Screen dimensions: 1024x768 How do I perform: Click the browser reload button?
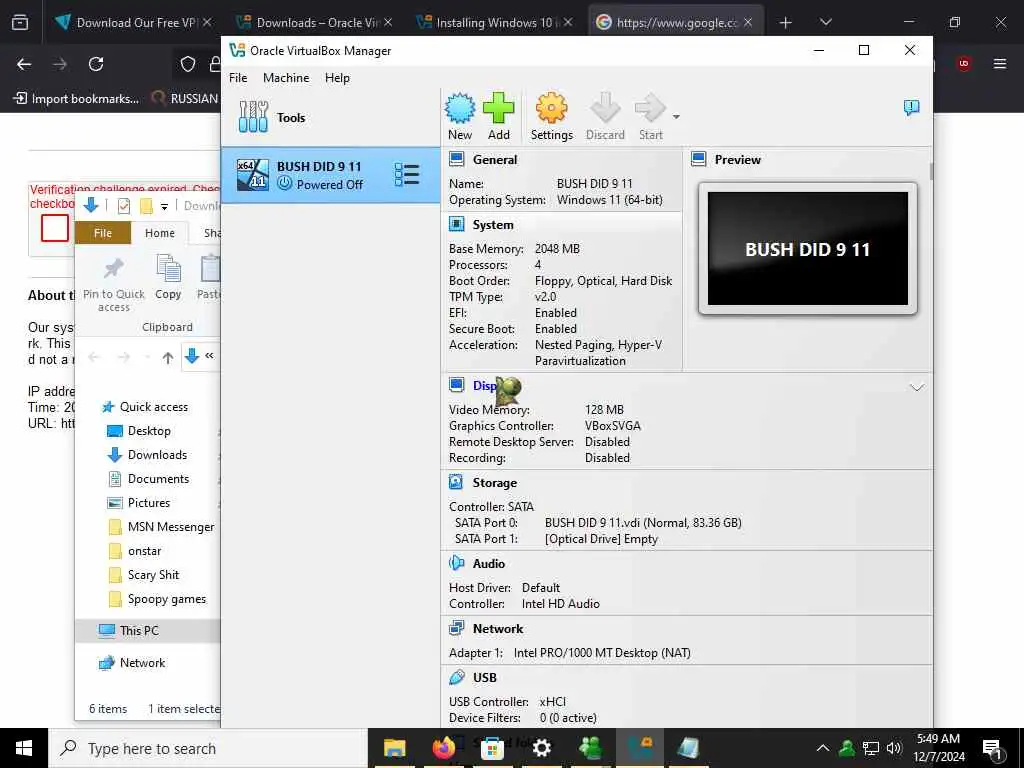[96, 64]
